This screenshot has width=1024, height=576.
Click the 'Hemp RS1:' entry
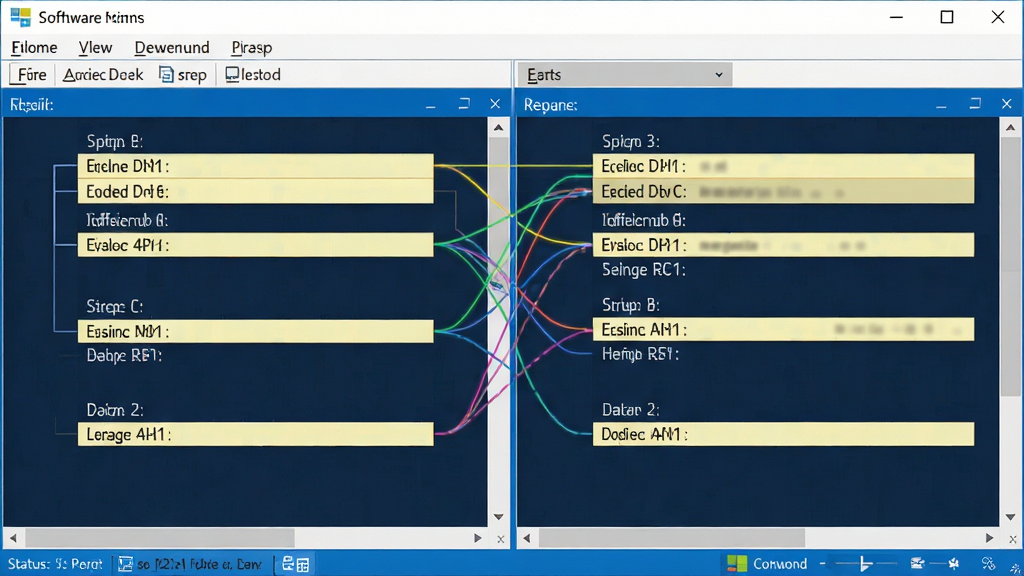[x=640, y=354]
